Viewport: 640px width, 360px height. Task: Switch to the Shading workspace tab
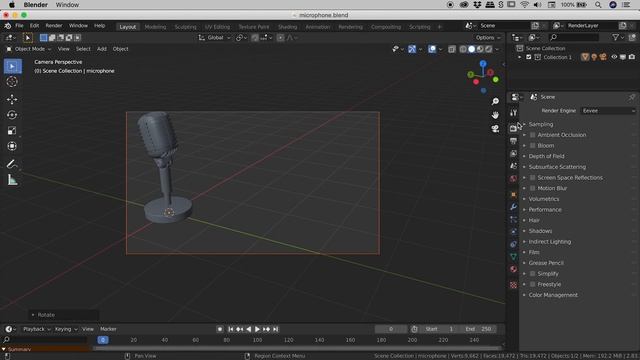[287, 27]
